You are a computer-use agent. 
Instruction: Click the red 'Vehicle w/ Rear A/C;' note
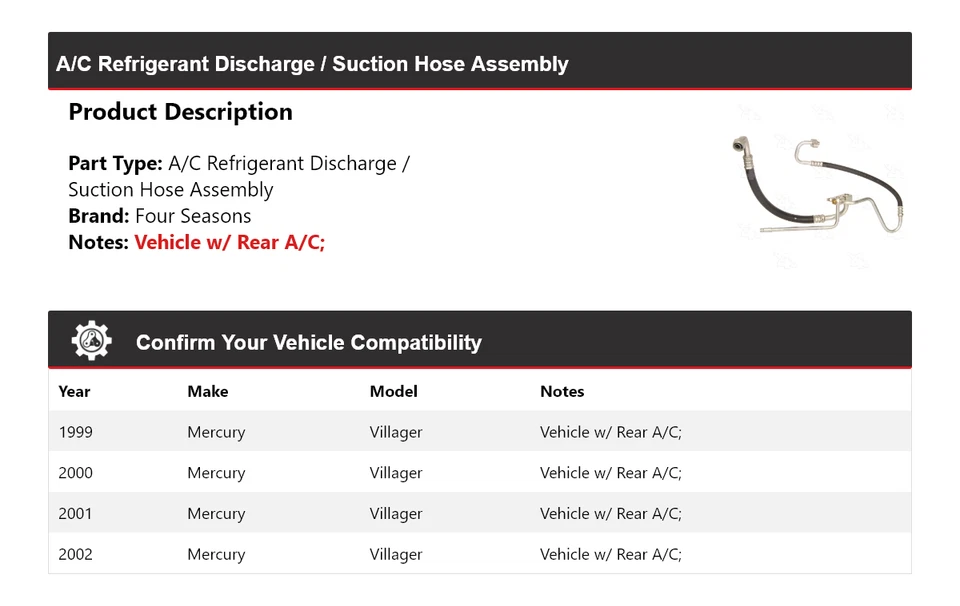229,242
